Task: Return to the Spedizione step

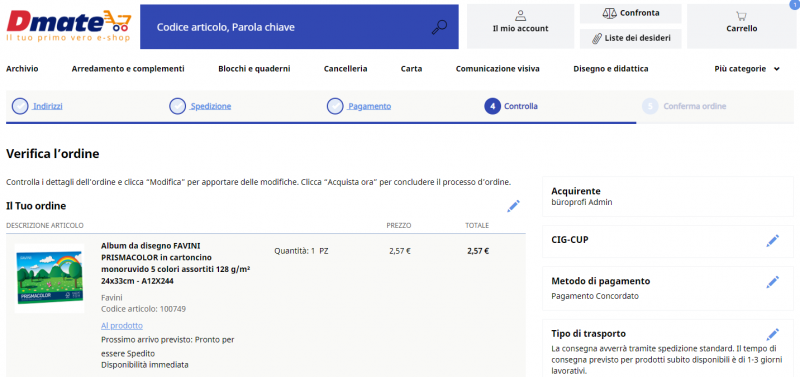Action: tap(210, 106)
